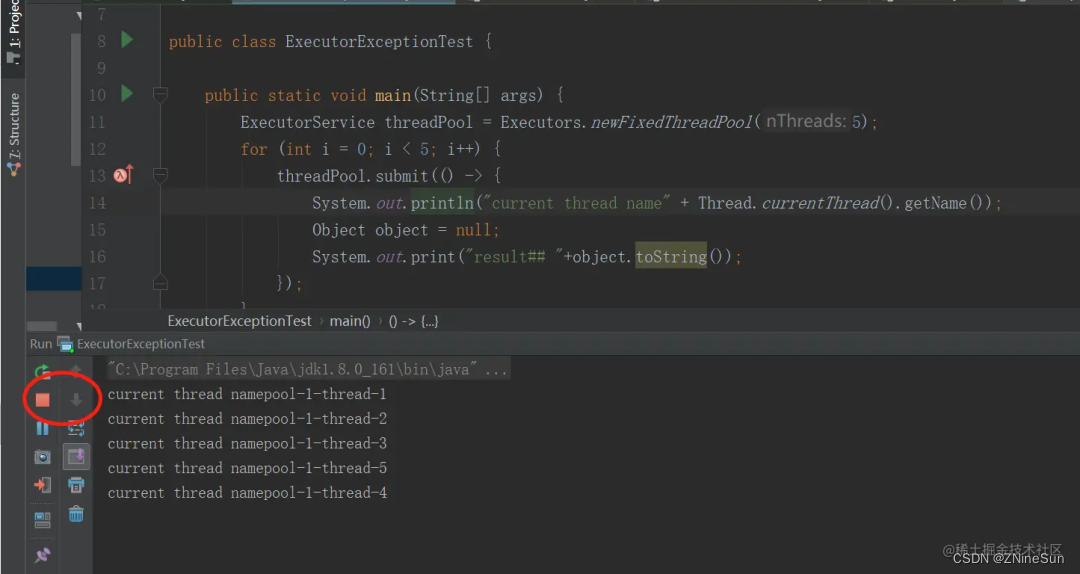1080x574 pixels.
Task: Click currentThread in line 14
Action: pyautogui.click(x=821, y=203)
